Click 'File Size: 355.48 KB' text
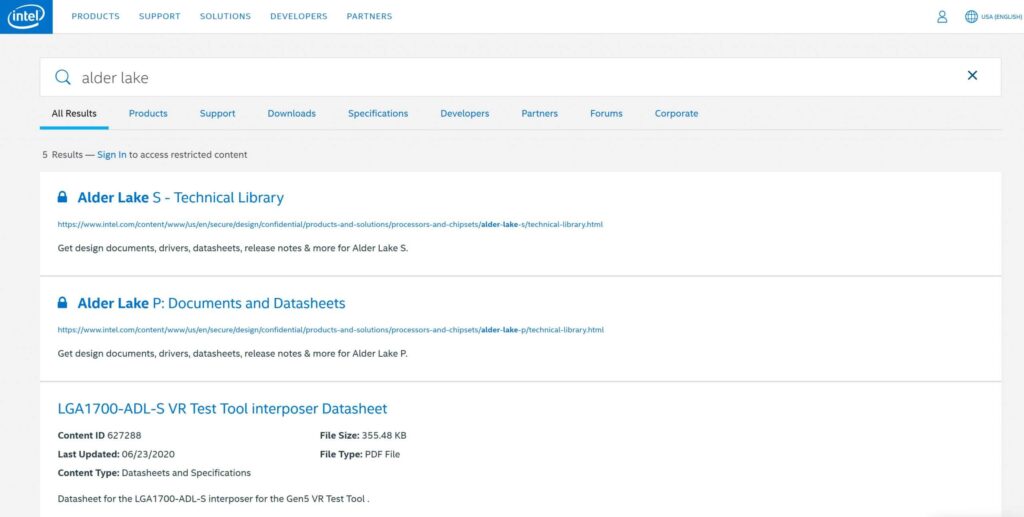Screen dimensions: 1024x517 coord(363,435)
